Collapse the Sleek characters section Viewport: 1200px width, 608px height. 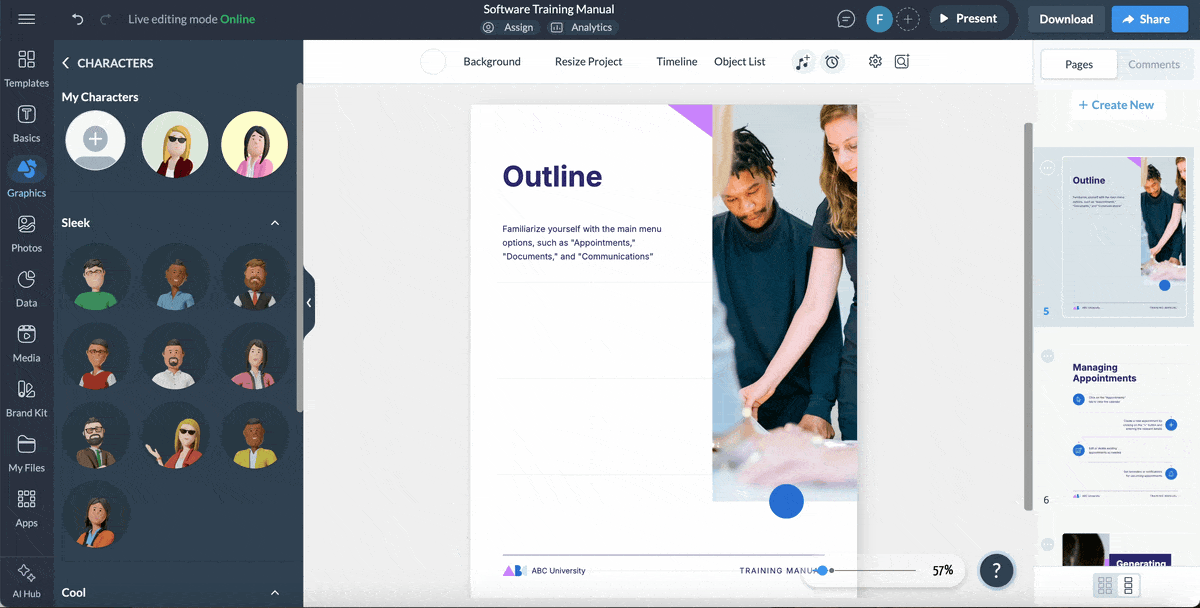pyautogui.click(x=274, y=222)
